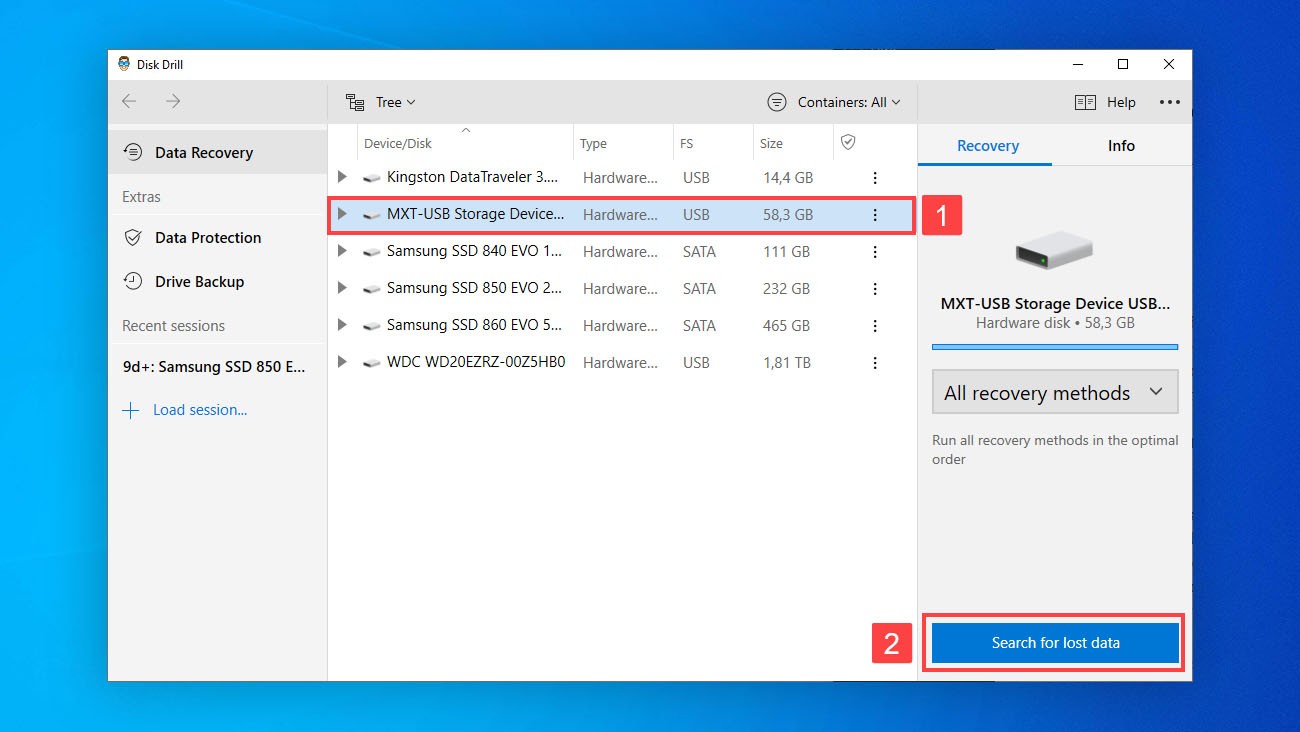Screen dimensions: 1300x732
Task: Select Kingston DataTraveler 3... disk name
Action: (x=473, y=177)
